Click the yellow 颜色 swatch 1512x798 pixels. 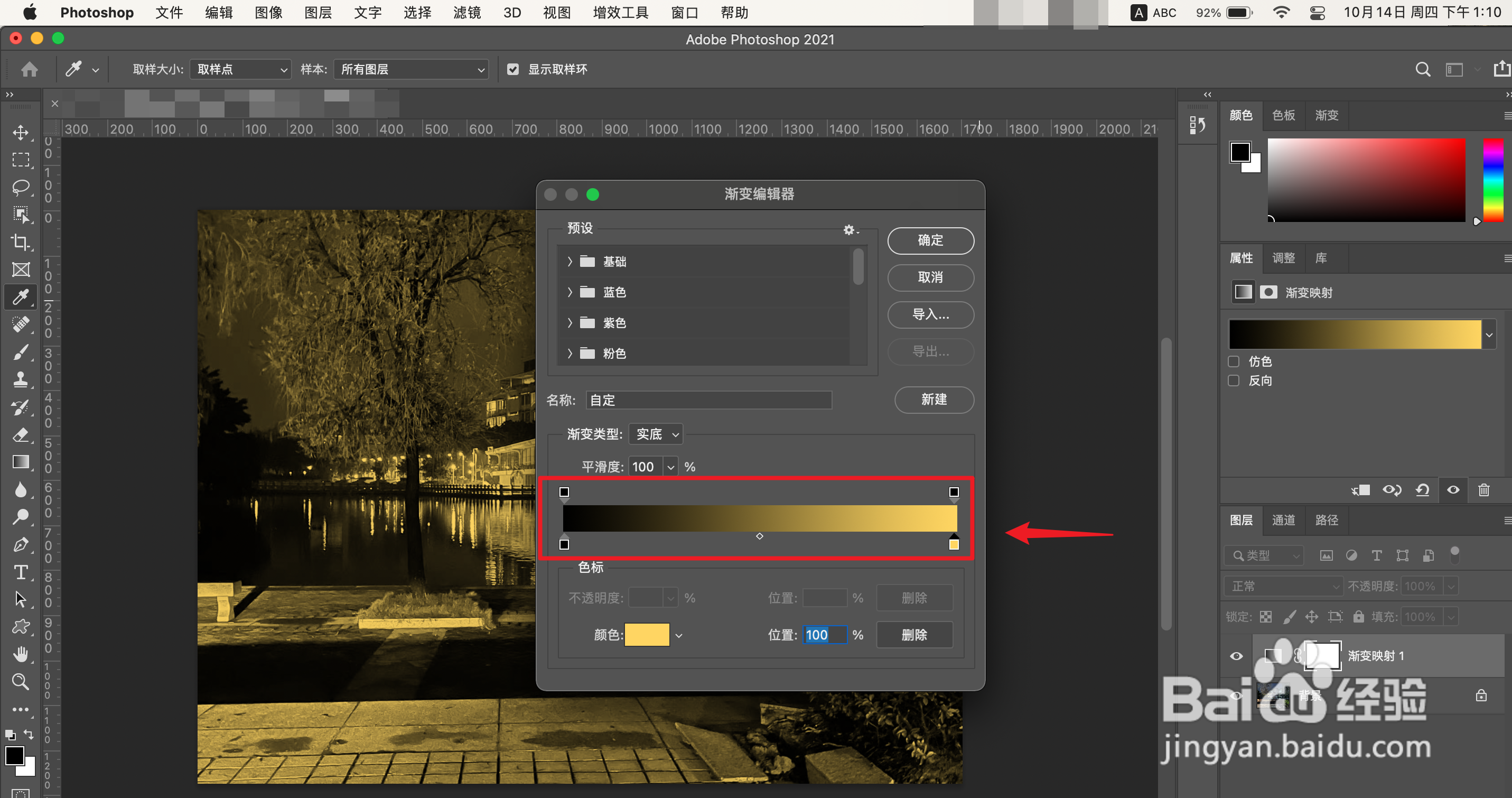pos(647,635)
